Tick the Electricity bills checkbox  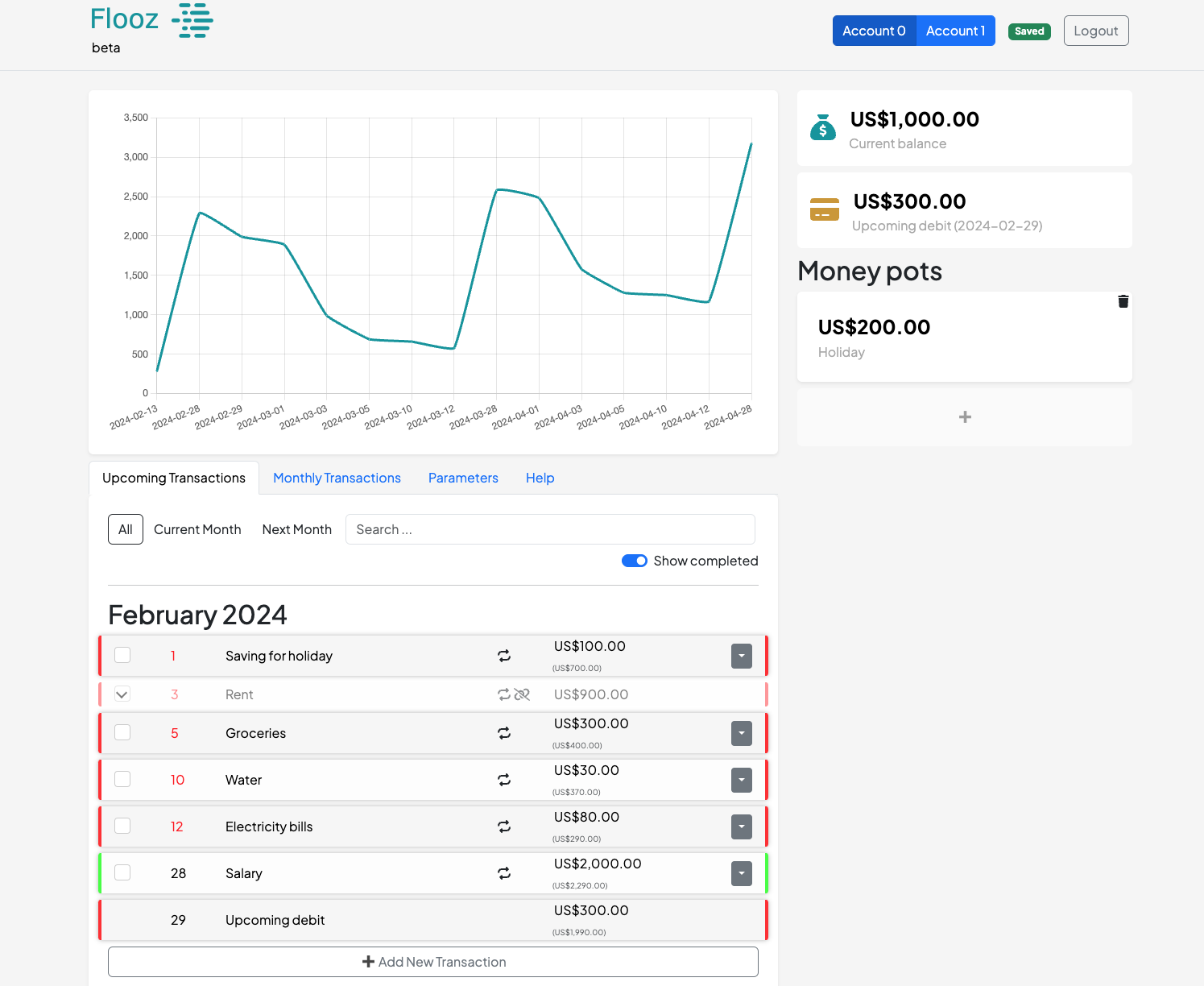tap(122, 826)
